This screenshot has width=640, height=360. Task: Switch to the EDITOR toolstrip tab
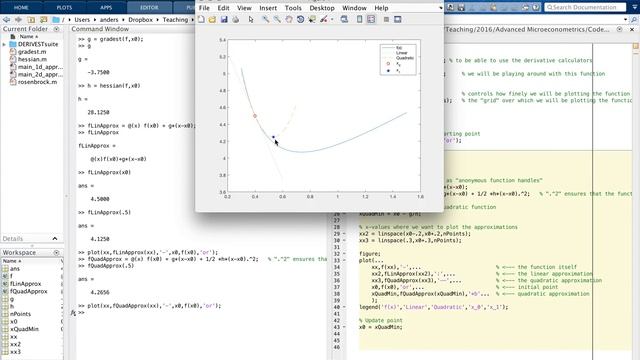coord(149,7)
